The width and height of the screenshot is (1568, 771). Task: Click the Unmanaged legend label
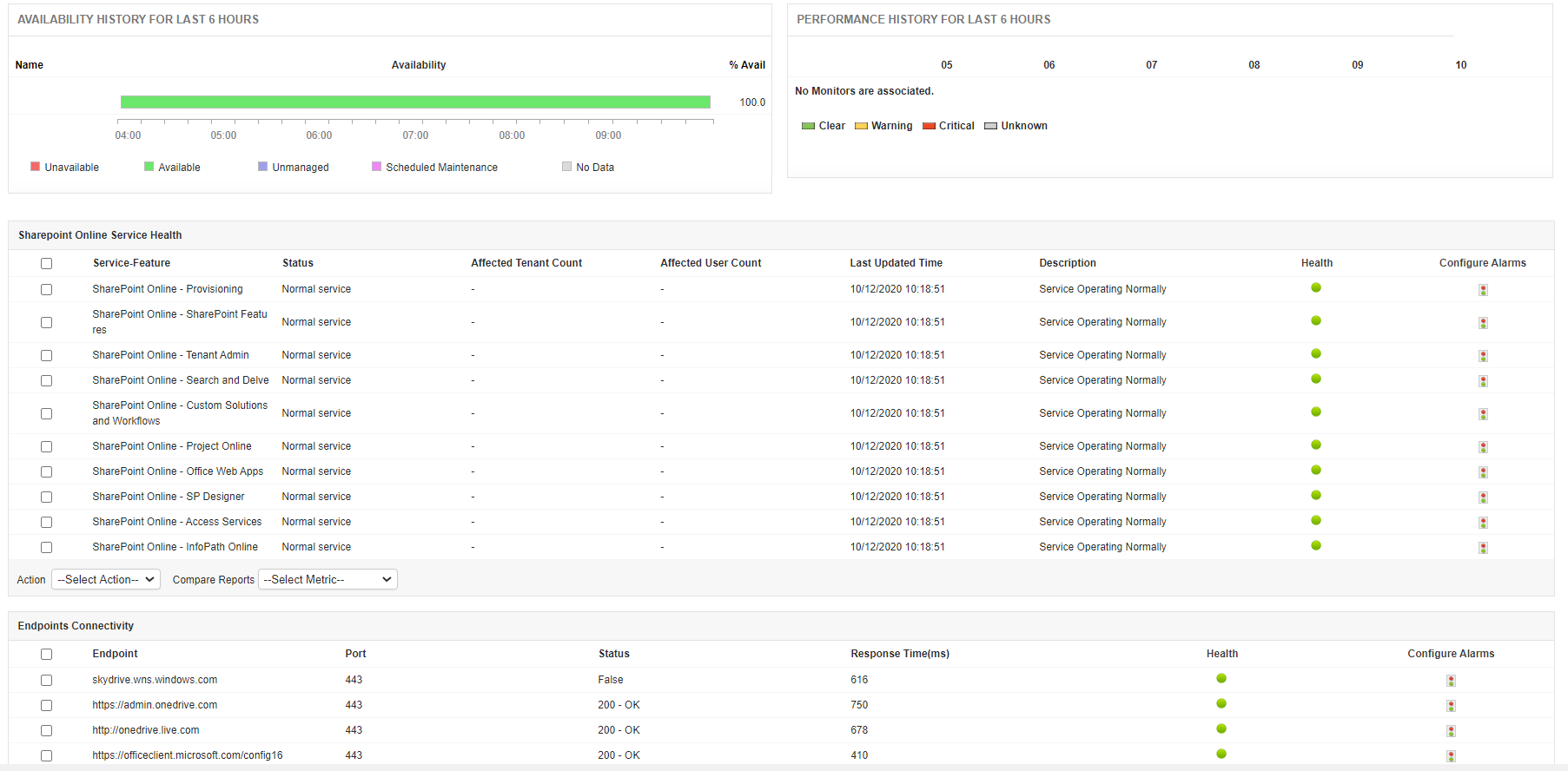[x=301, y=168]
